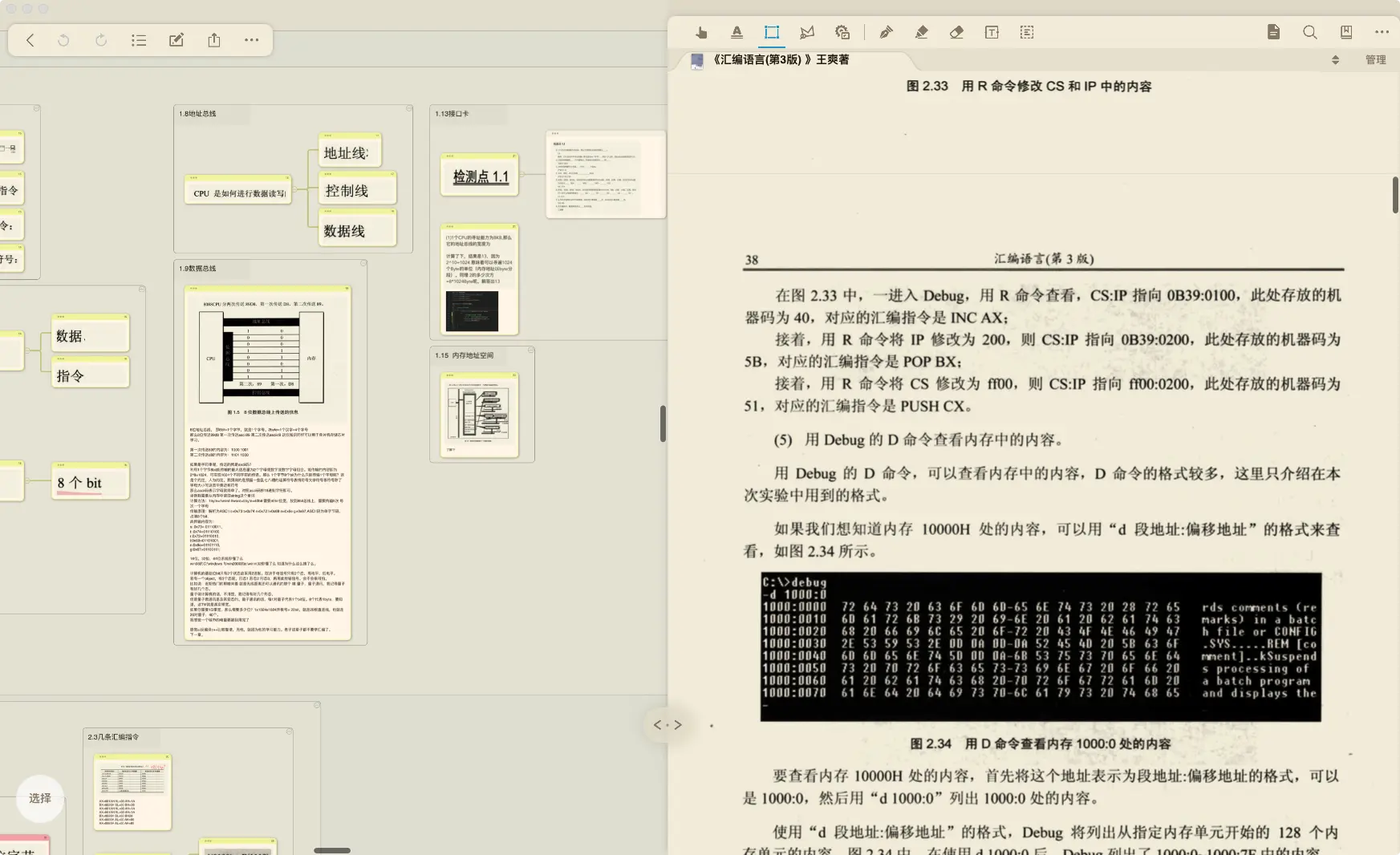Image resolution: width=1400 pixels, height=855 pixels.
Task: Click the 选择 round button
Action: (40, 798)
